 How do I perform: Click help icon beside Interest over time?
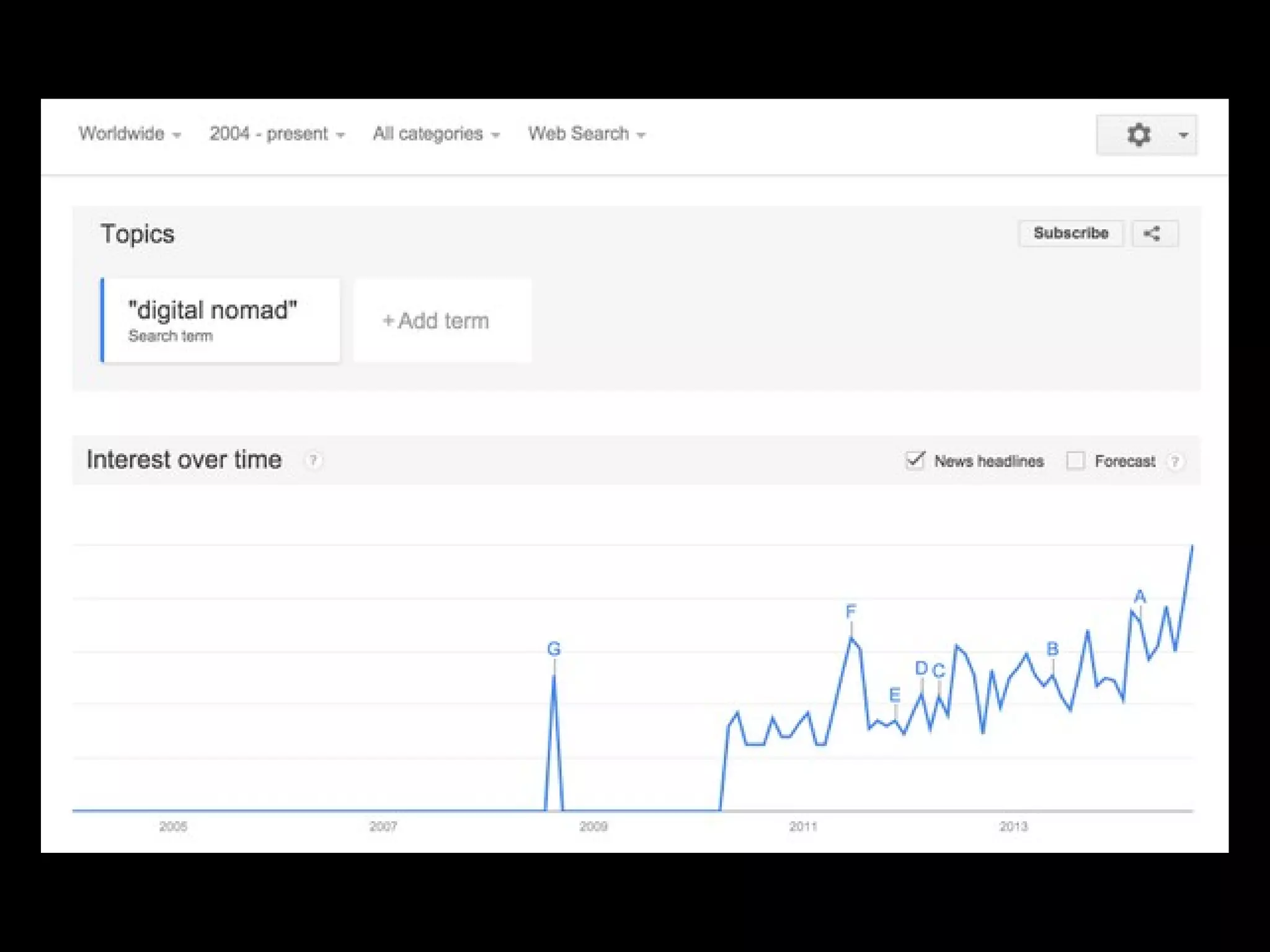pyautogui.click(x=313, y=461)
